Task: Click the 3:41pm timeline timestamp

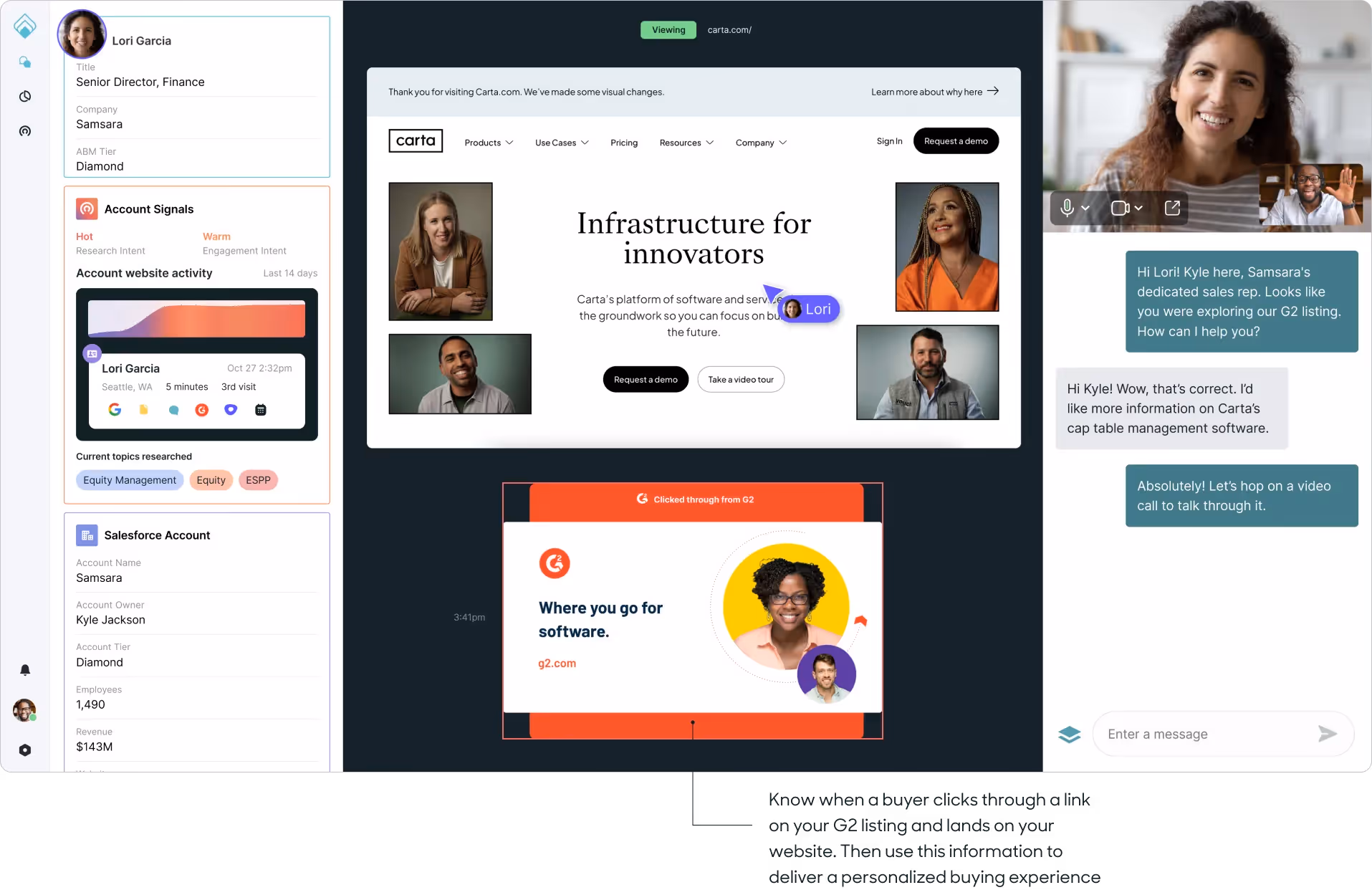Action: pyautogui.click(x=469, y=617)
